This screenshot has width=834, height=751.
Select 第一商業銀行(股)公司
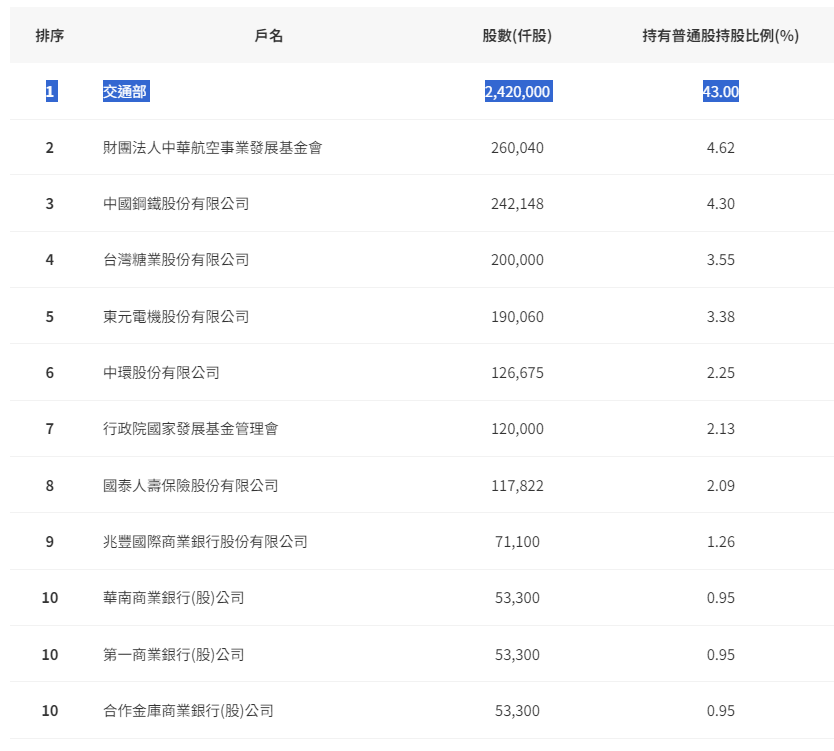[x=173, y=655]
